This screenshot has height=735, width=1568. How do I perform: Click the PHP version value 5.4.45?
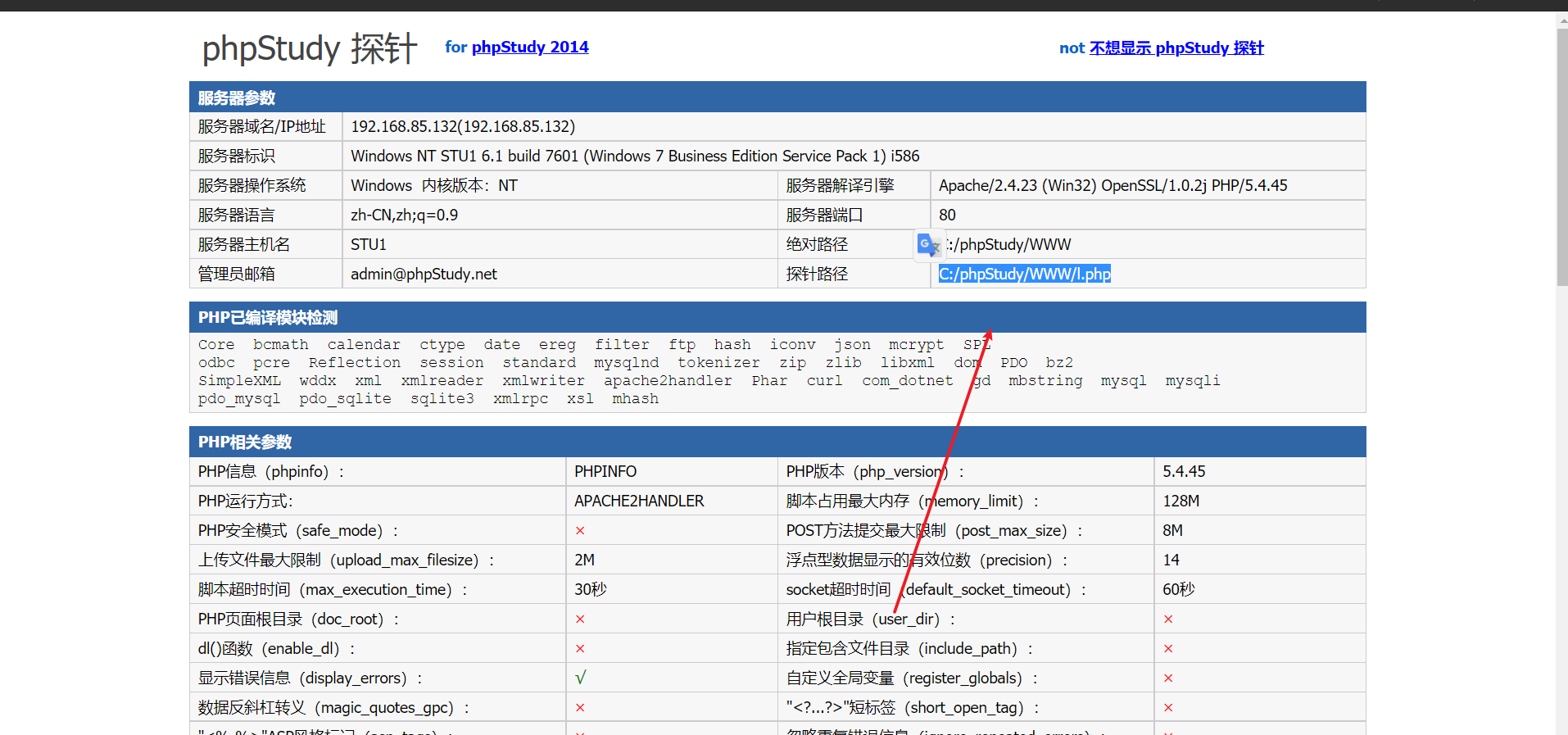(1184, 471)
